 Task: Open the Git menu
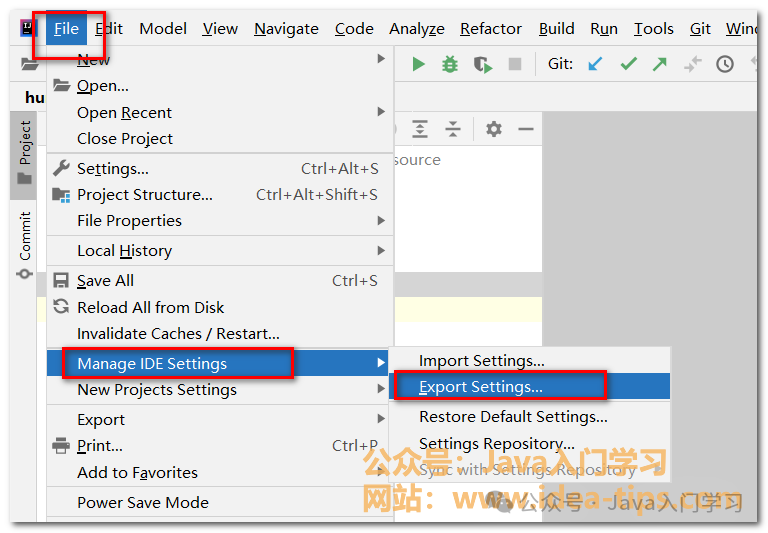pyautogui.click(x=700, y=28)
